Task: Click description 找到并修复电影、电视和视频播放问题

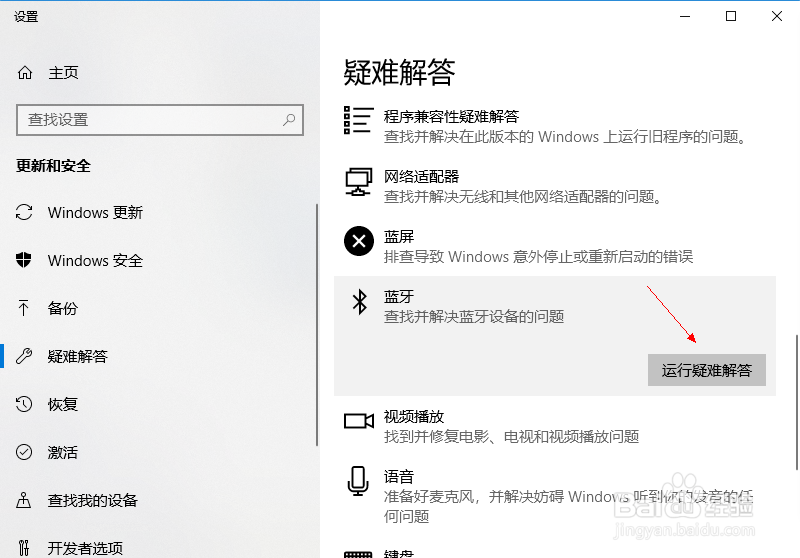Action: coord(511,437)
